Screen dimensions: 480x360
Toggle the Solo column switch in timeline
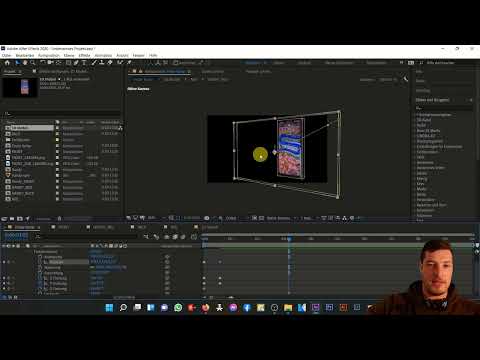(x=14, y=246)
